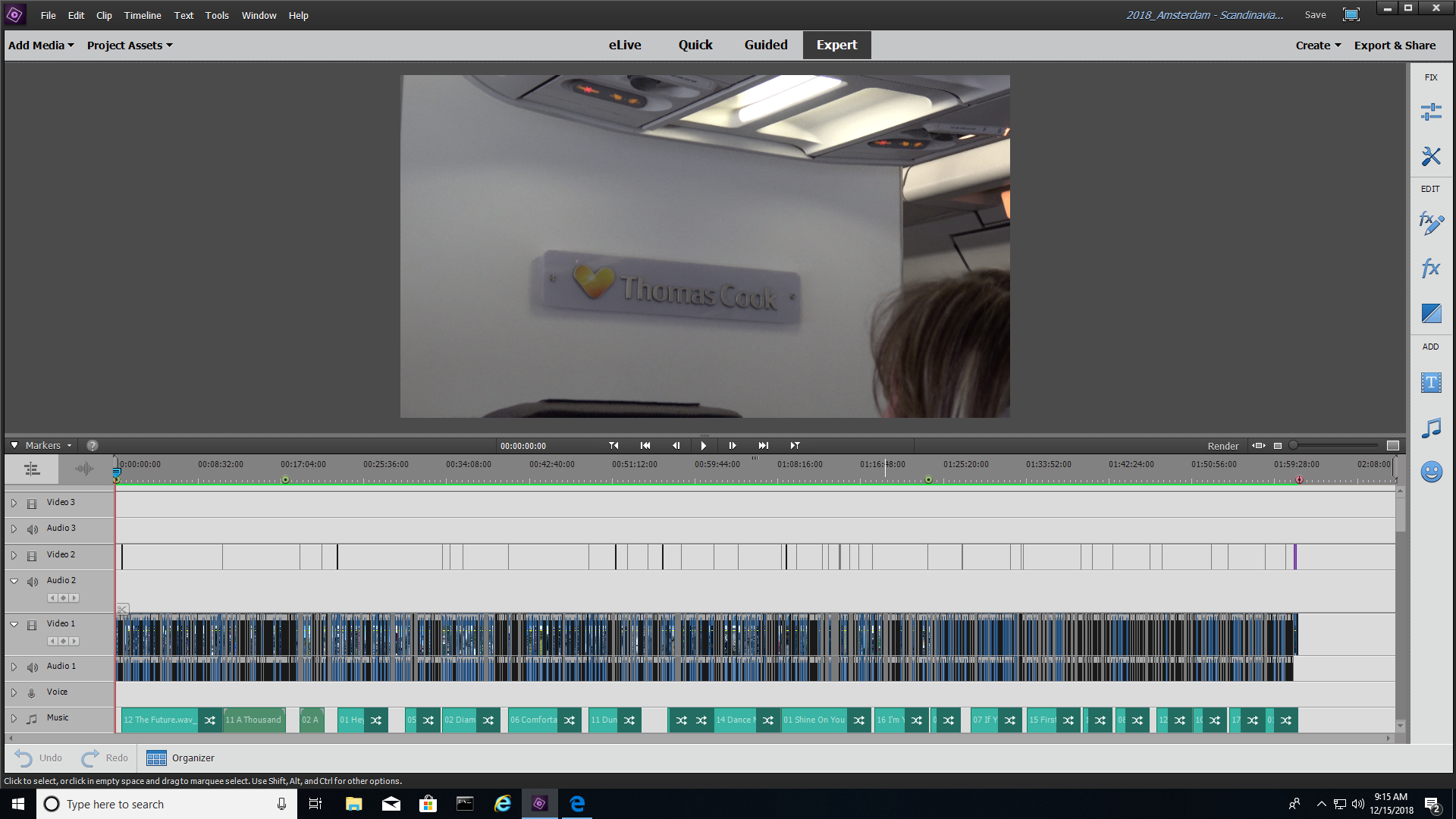
Task: Open the Graphics smiley face icon
Action: [x=1430, y=472]
